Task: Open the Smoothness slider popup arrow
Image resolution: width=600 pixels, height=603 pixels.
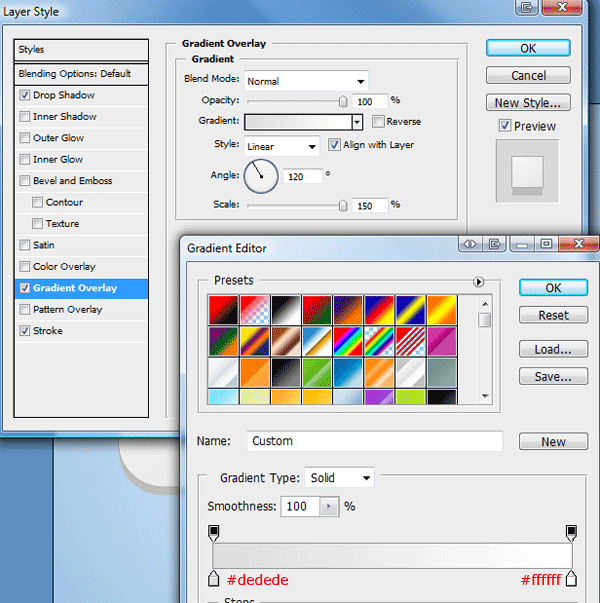Action: (x=329, y=506)
